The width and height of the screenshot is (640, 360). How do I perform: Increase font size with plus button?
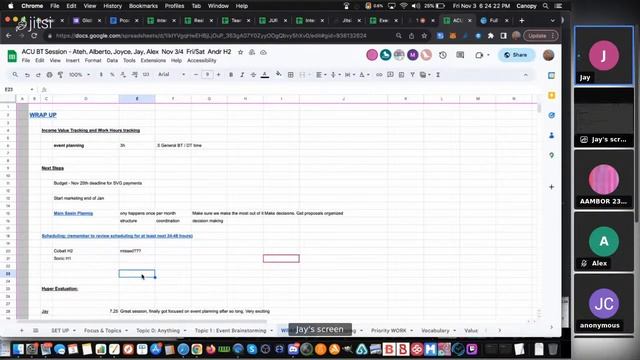[x=218, y=75]
